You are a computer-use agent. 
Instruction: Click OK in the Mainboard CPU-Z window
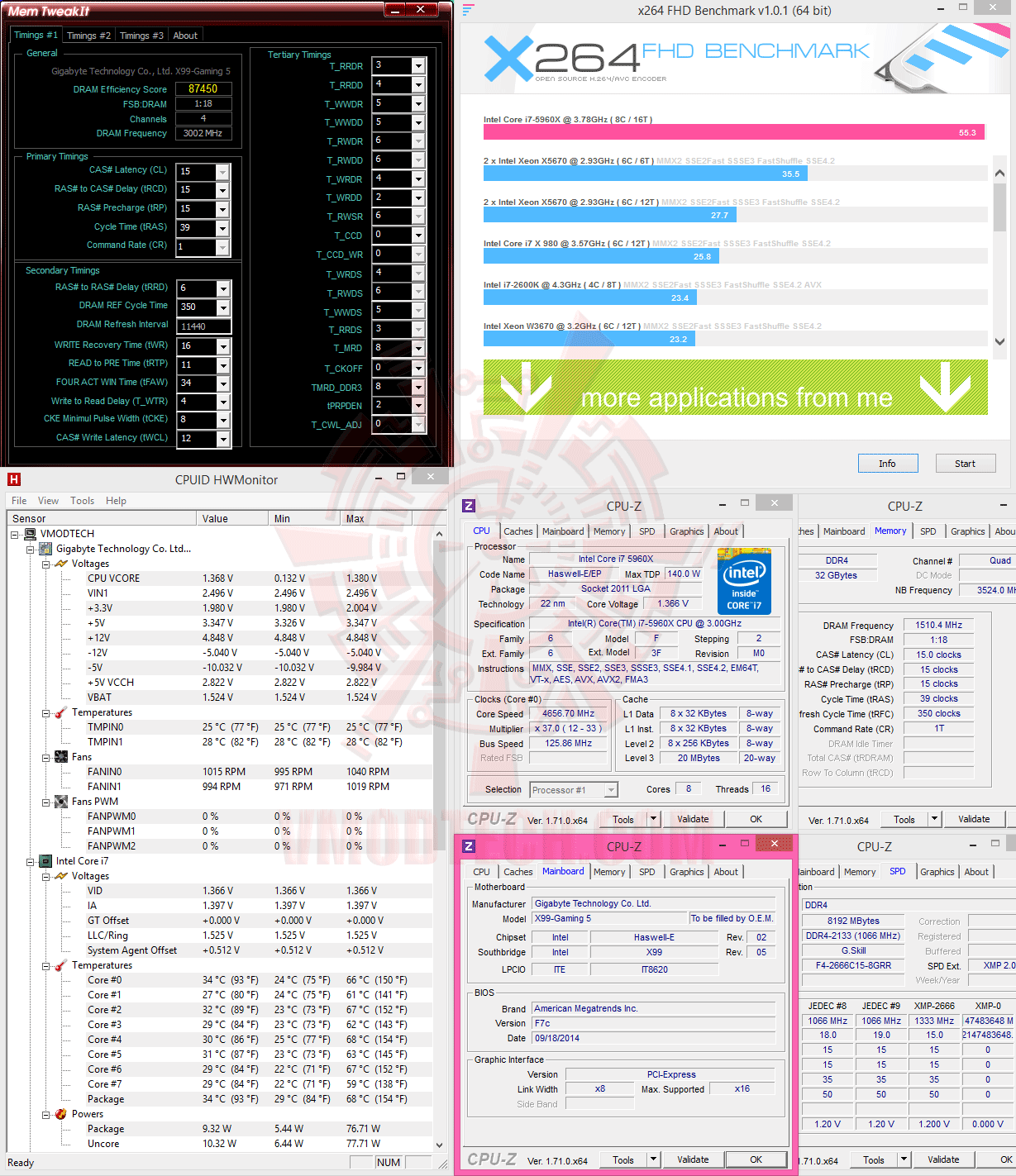click(x=756, y=1159)
